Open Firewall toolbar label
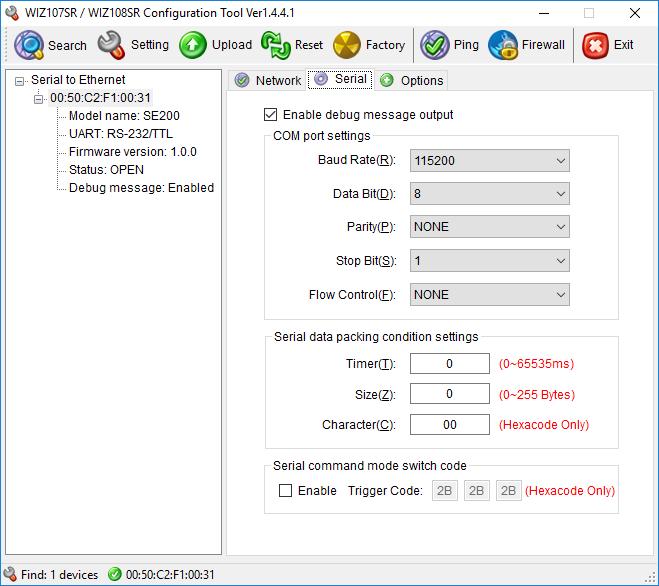This screenshot has width=659, height=586. tap(543, 45)
